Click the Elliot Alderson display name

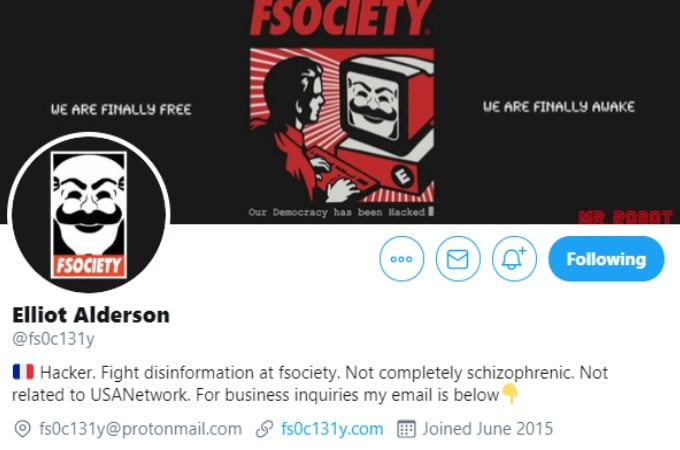91,315
